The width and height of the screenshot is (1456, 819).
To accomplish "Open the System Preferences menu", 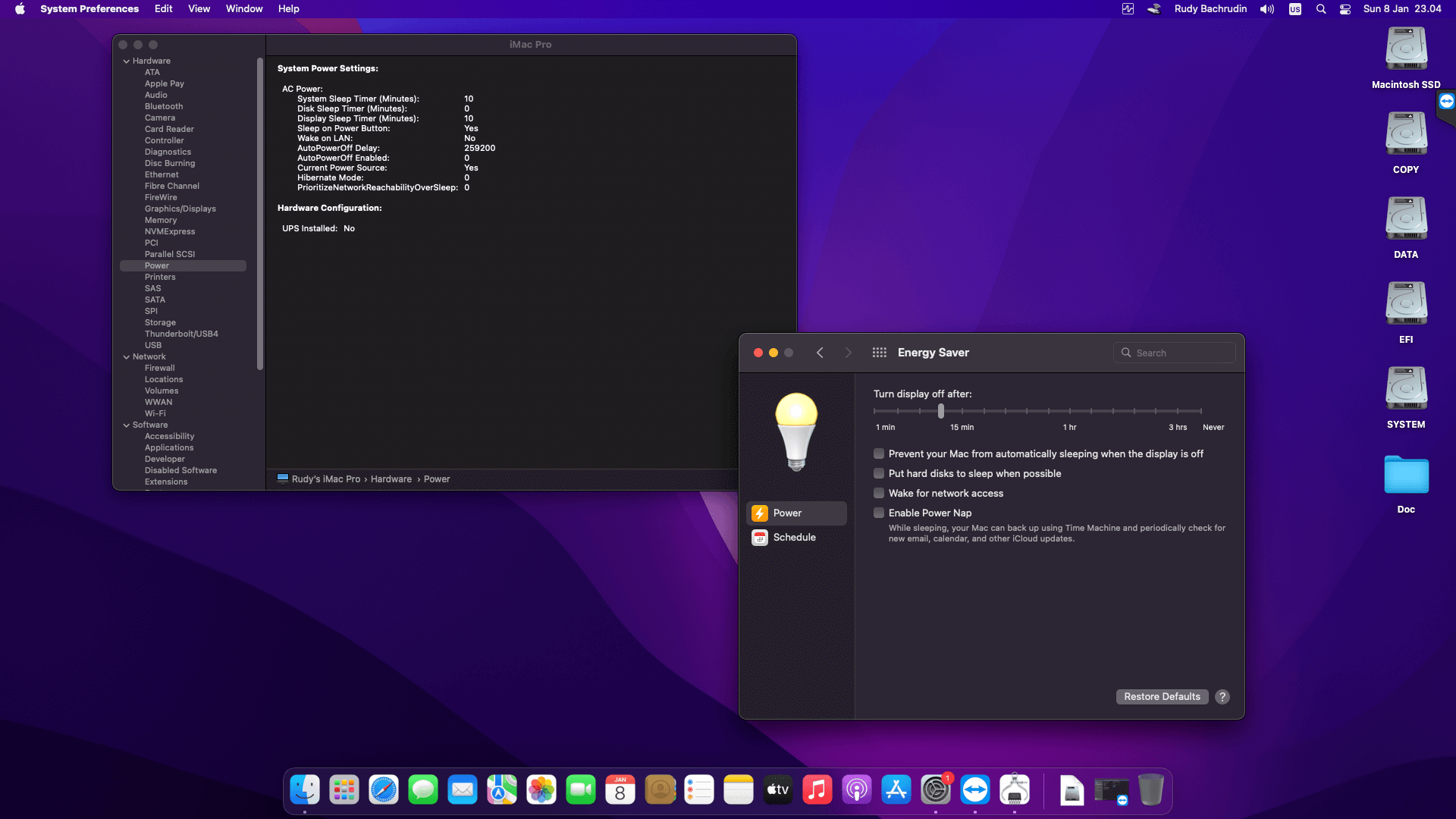I will (x=89, y=9).
